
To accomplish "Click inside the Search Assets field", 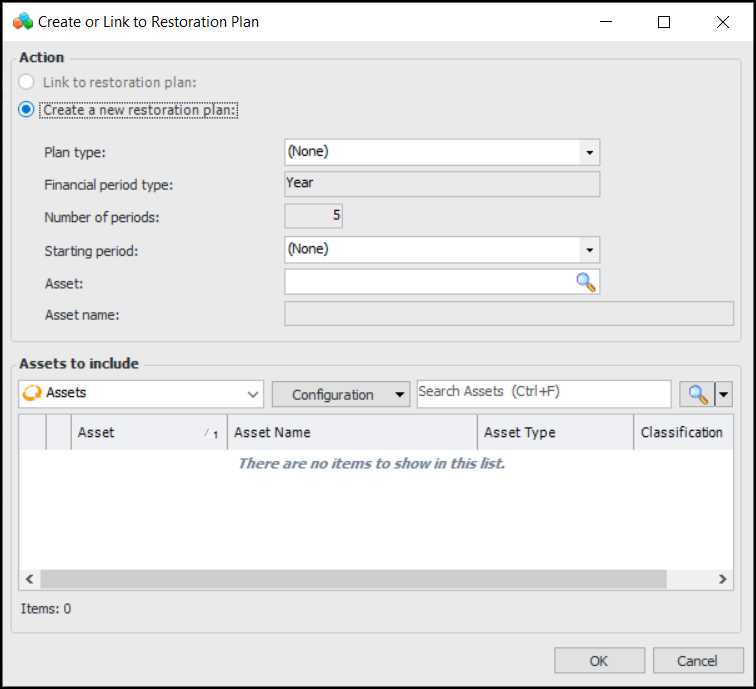I will [543, 393].
